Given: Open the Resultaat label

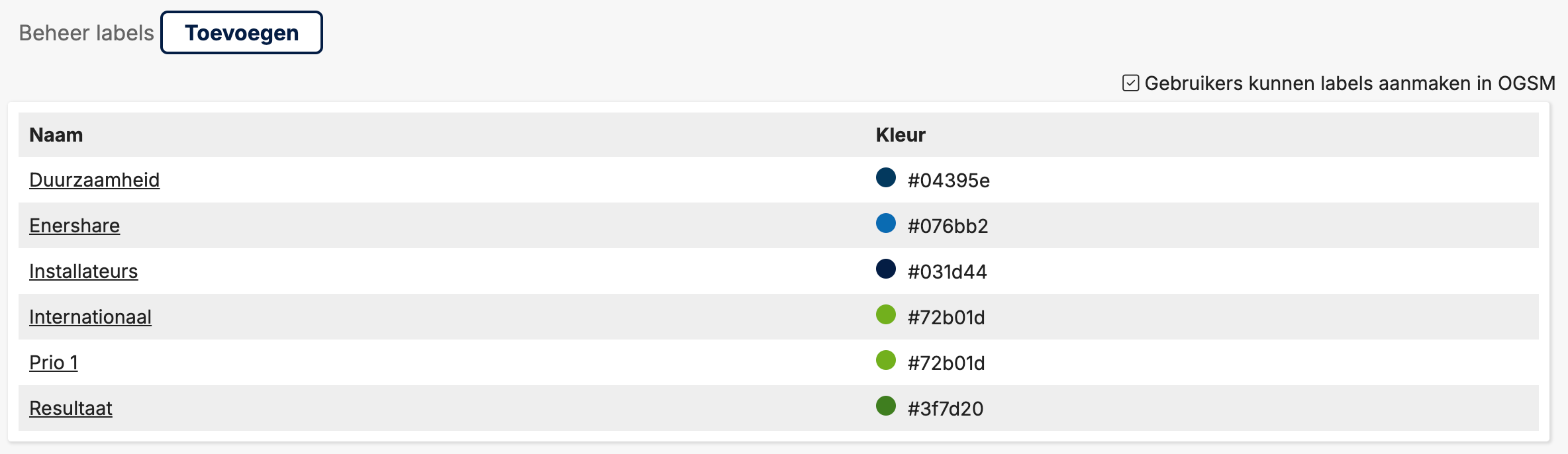Looking at the screenshot, I should coord(71,408).
